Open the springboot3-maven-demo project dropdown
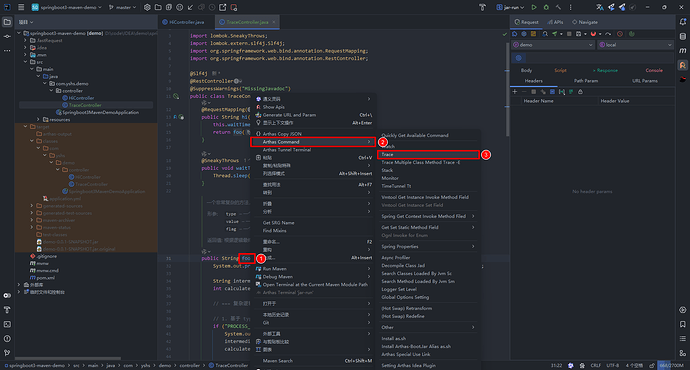The width and height of the screenshot is (690, 370). click(x=66, y=7)
